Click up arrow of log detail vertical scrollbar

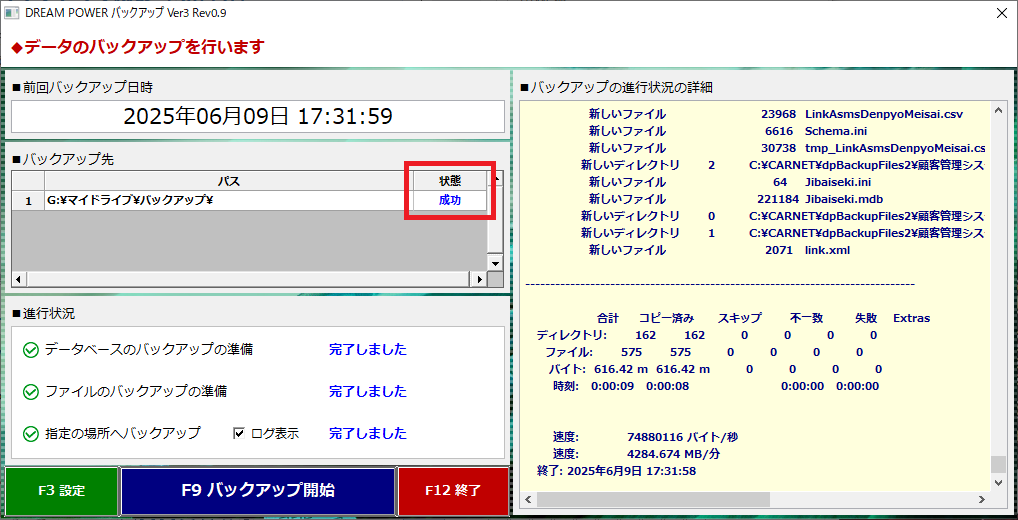[x=998, y=109]
